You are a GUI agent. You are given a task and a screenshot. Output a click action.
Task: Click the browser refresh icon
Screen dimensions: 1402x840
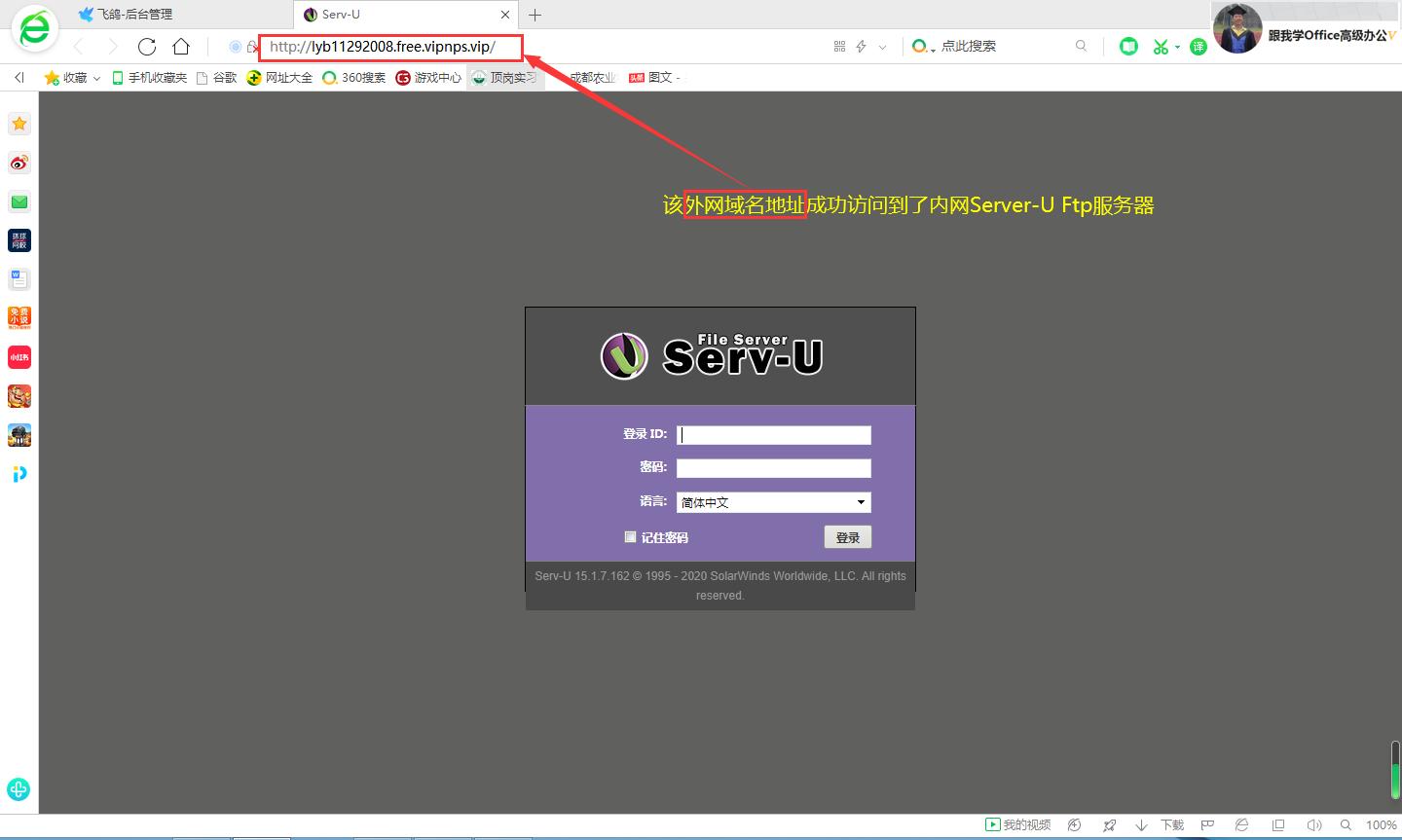pos(147,47)
